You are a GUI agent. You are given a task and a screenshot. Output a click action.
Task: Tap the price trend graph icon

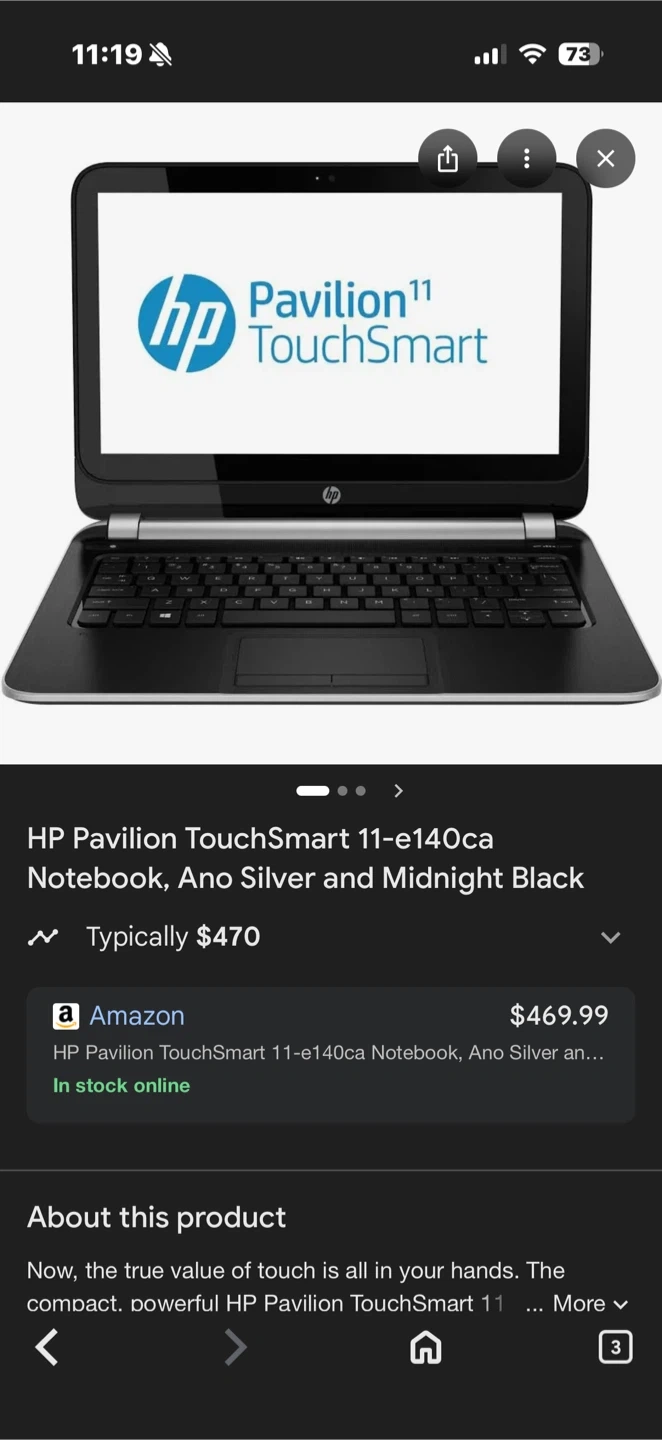[43, 937]
